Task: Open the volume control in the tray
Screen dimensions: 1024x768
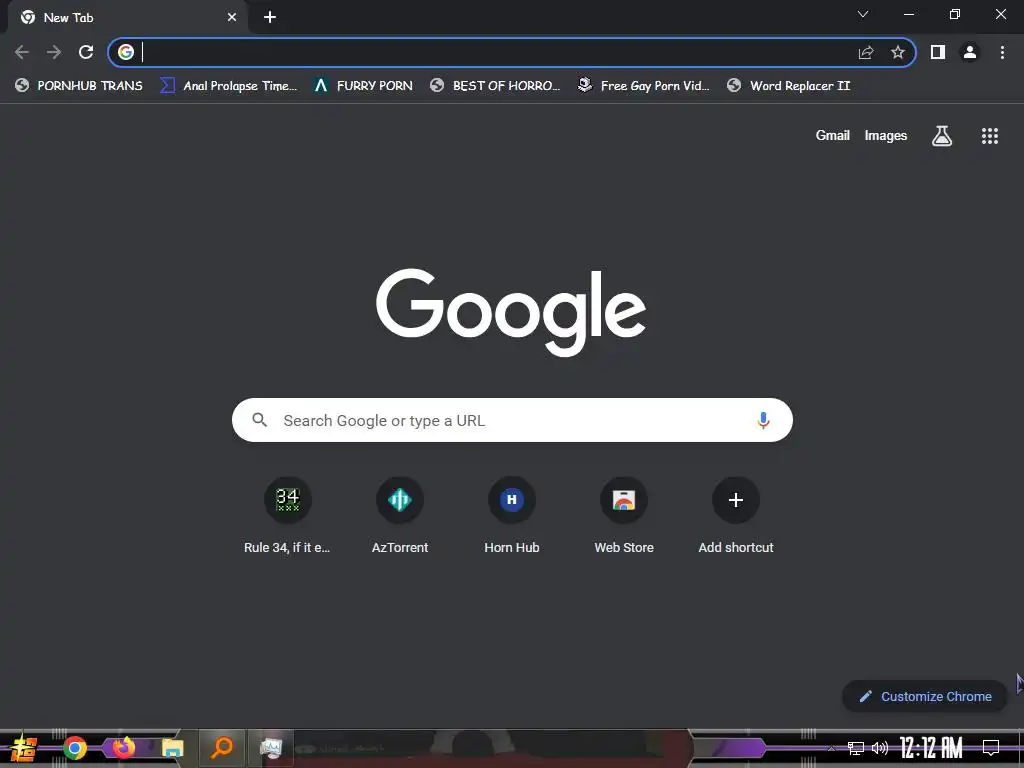Action: pos(880,748)
